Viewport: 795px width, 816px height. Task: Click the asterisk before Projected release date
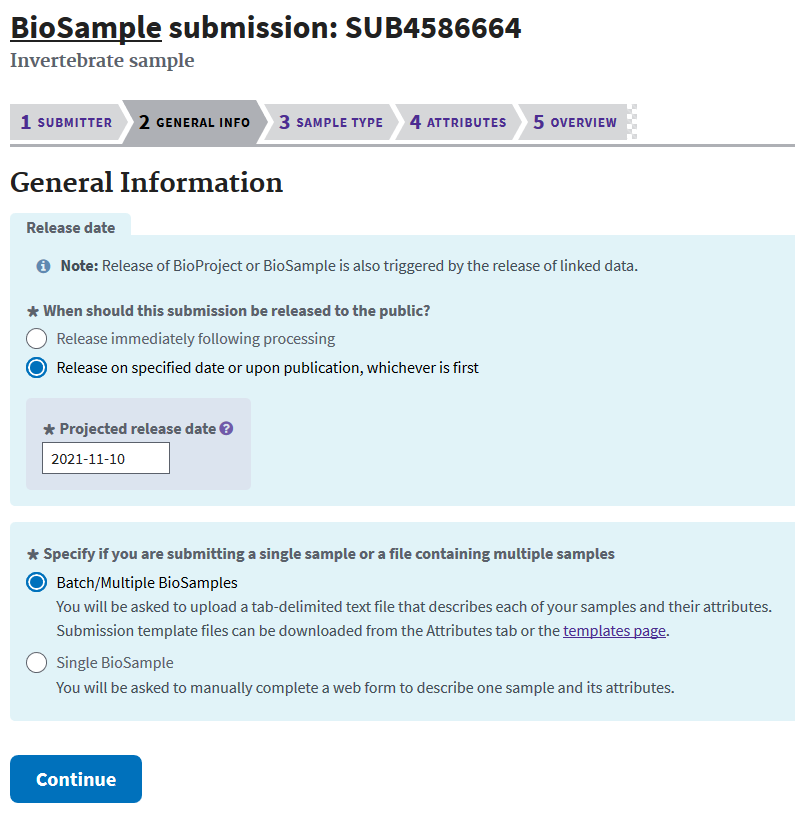coord(49,429)
